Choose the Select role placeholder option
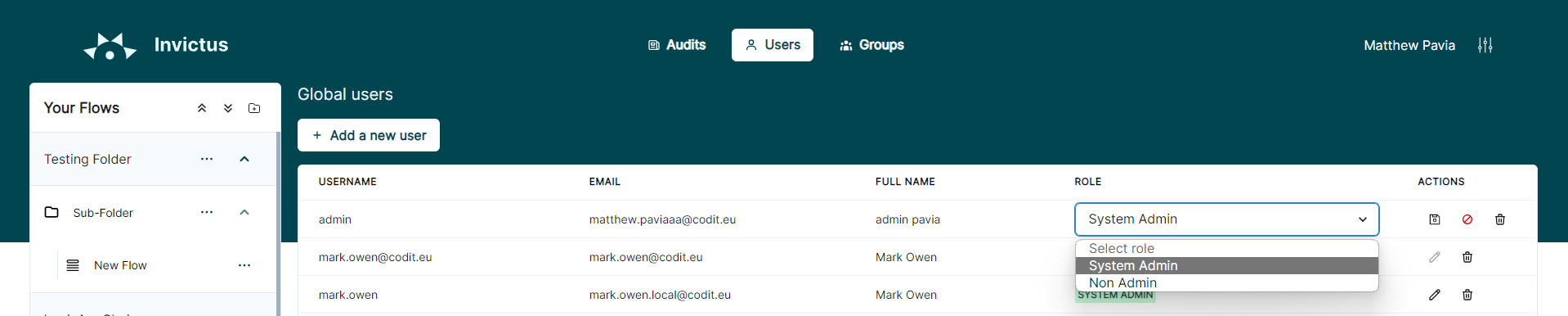 pyautogui.click(x=1226, y=248)
